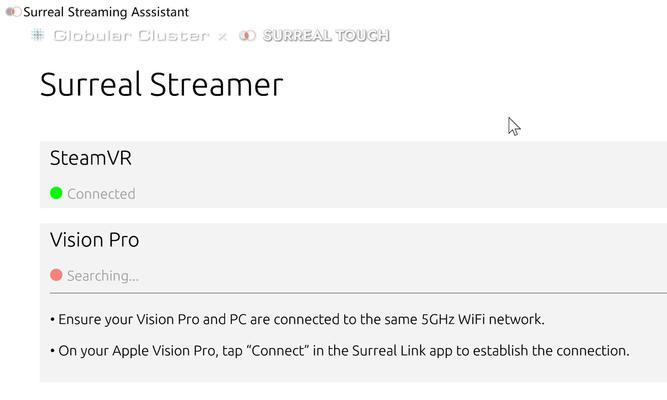The width and height of the screenshot is (667, 400).
Task: Click the SURREAL TOUCH logo text
Action: [x=326, y=35]
